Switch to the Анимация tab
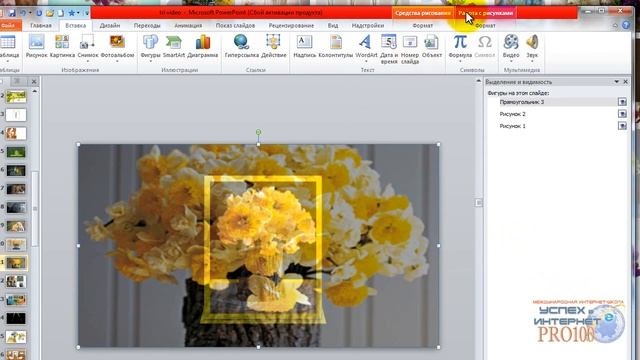Image resolution: width=640 pixels, height=360 pixels. point(188,25)
